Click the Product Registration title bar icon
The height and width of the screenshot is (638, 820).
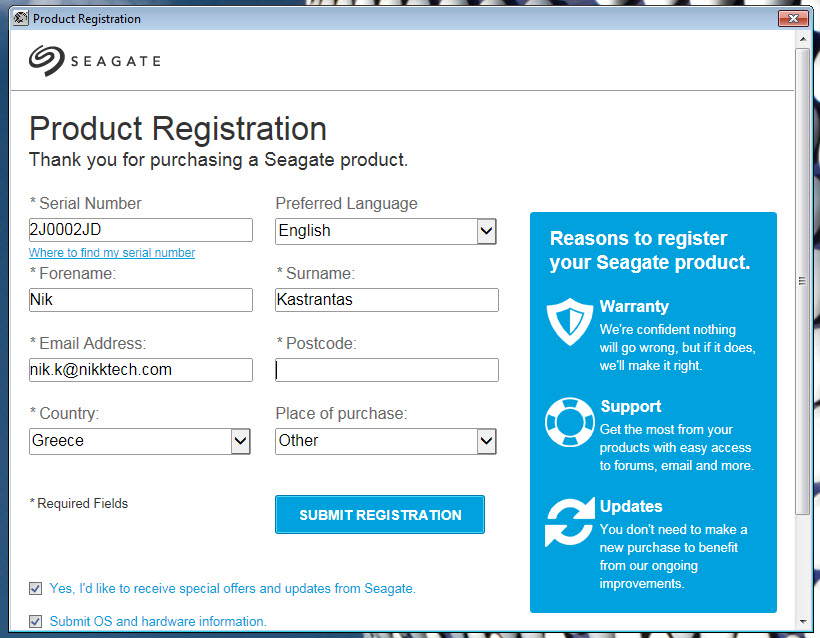pyautogui.click(x=20, y=18)
